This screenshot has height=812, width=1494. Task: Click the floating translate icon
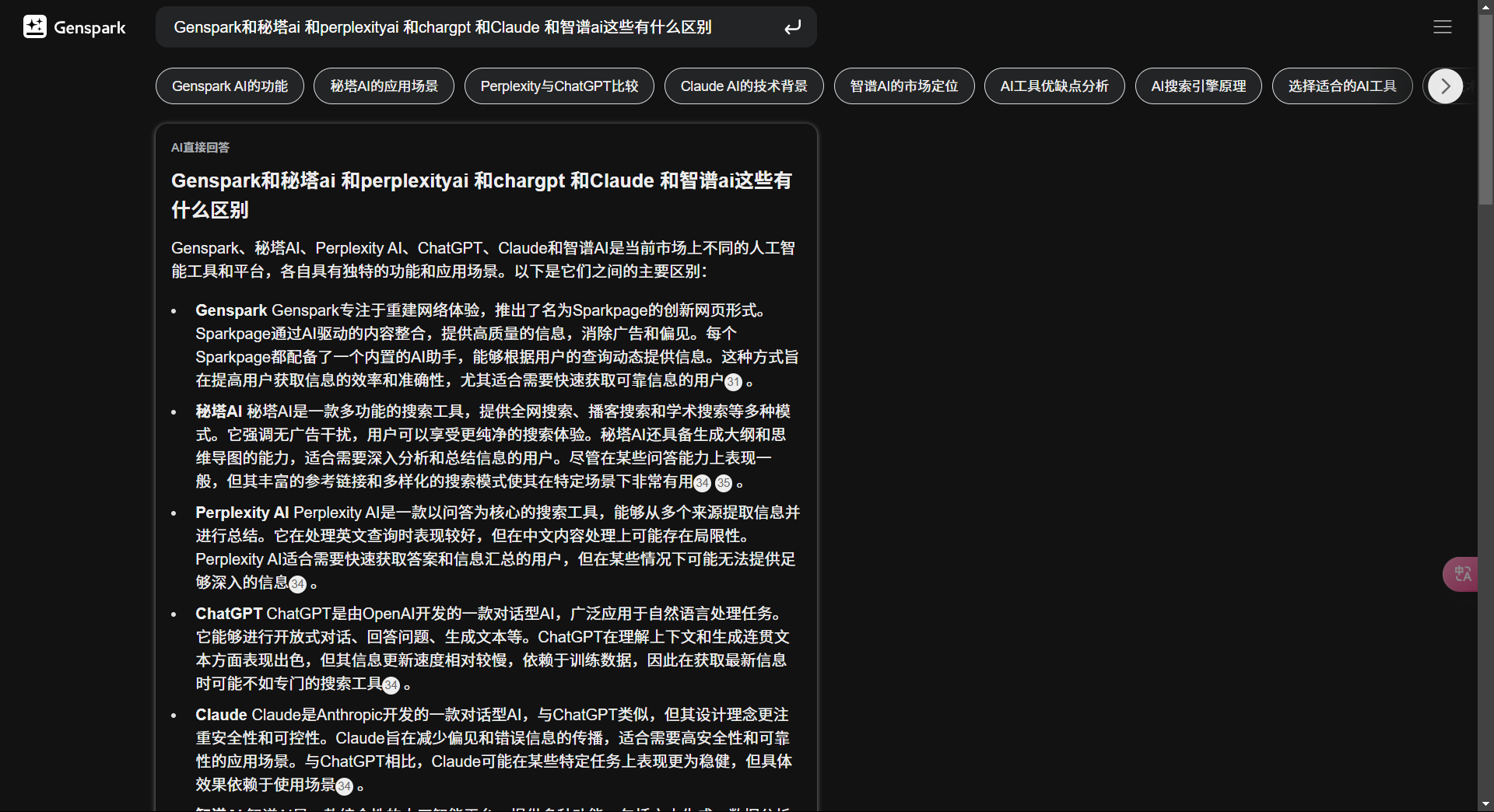click(1461, 574)
